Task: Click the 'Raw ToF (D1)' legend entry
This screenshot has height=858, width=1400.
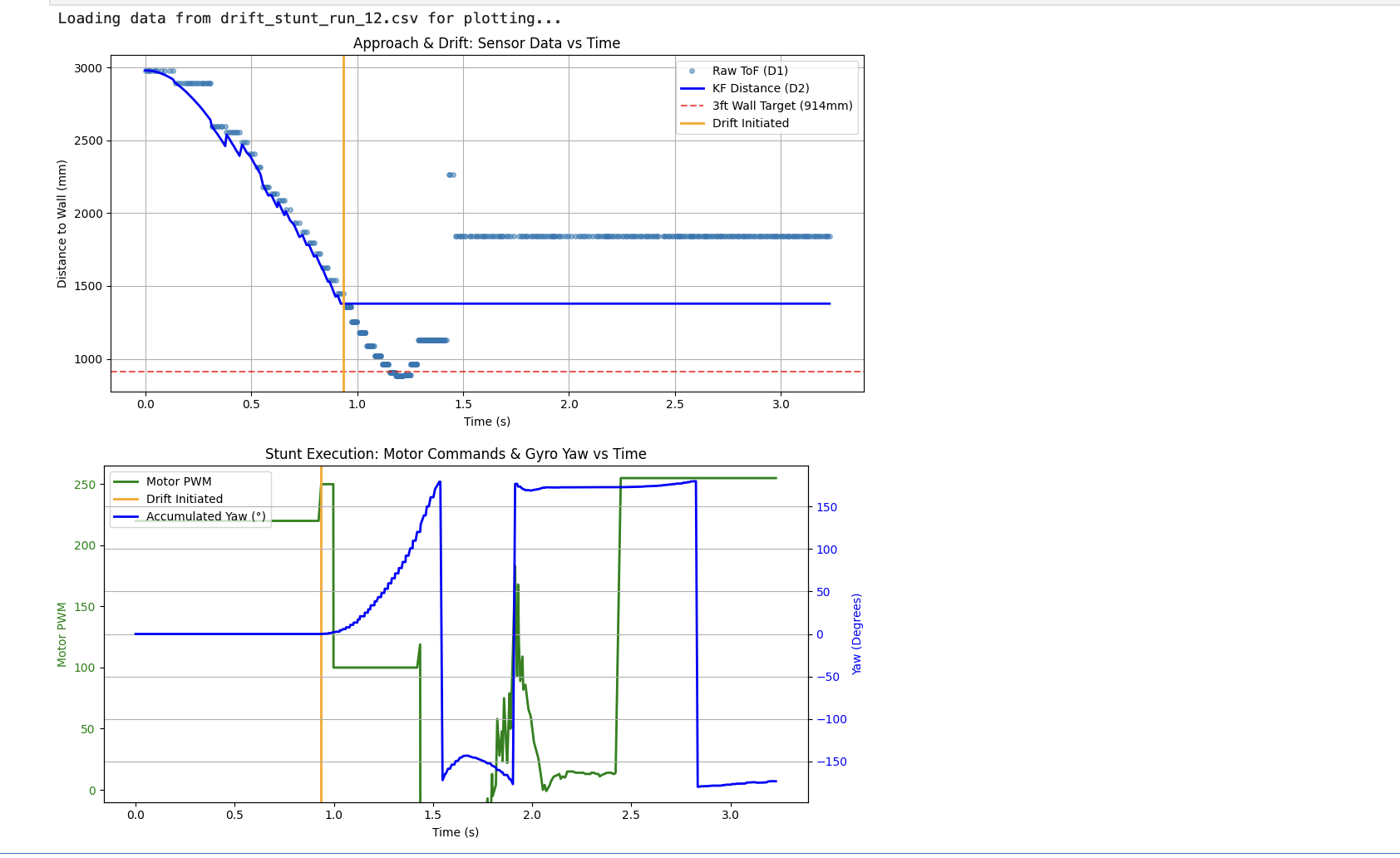Action: tap(750, 71)
